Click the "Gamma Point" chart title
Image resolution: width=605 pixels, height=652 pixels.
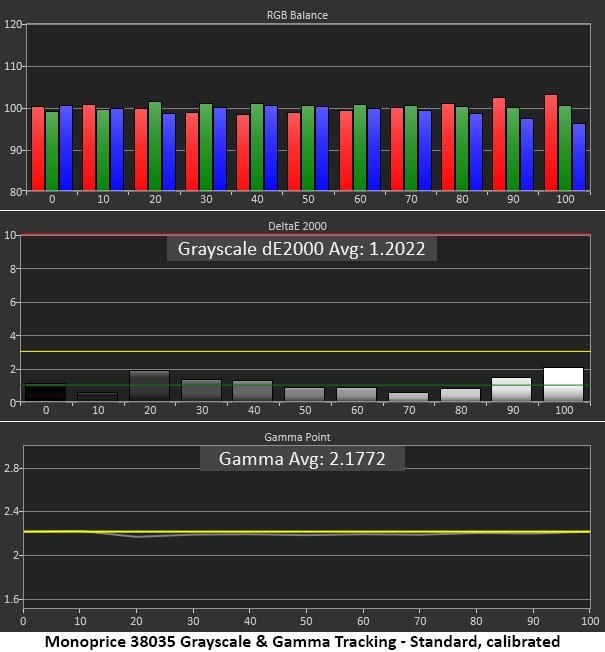point(297,437)
